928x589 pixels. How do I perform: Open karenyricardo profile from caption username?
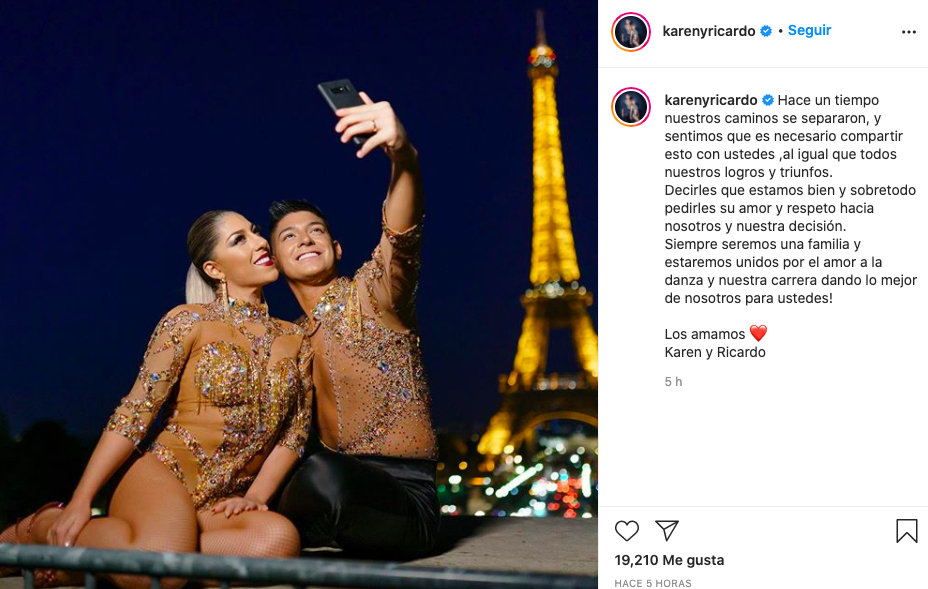tap(711, 100)
